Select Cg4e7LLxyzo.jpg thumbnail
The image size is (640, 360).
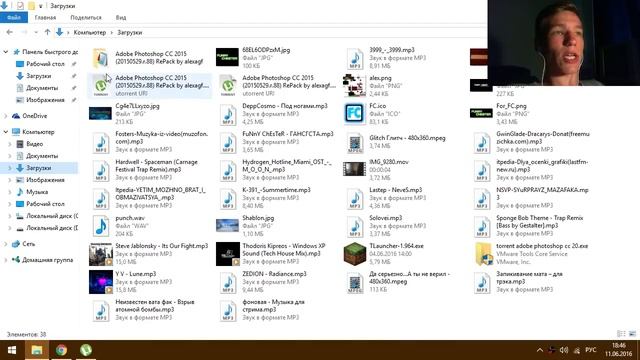tap(100, 113)
